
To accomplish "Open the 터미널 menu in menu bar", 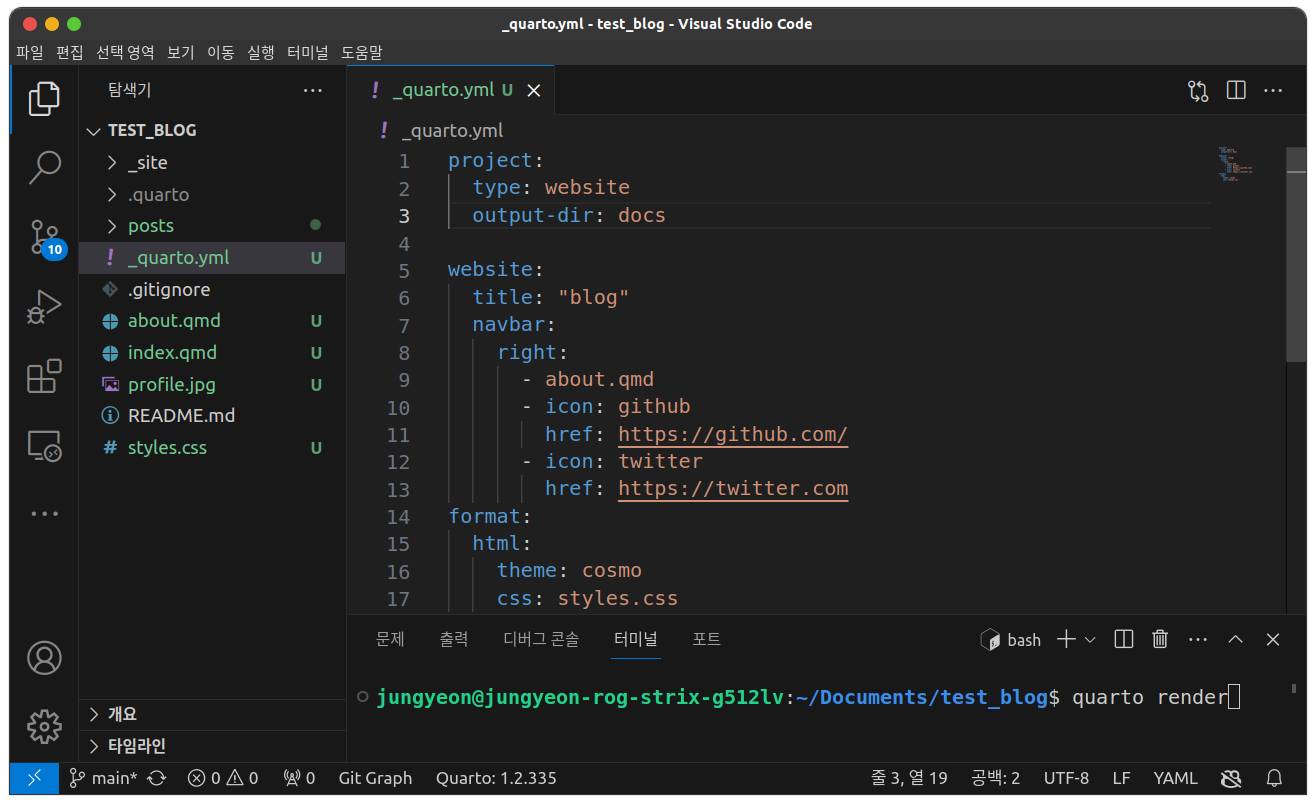I will 307,52.
